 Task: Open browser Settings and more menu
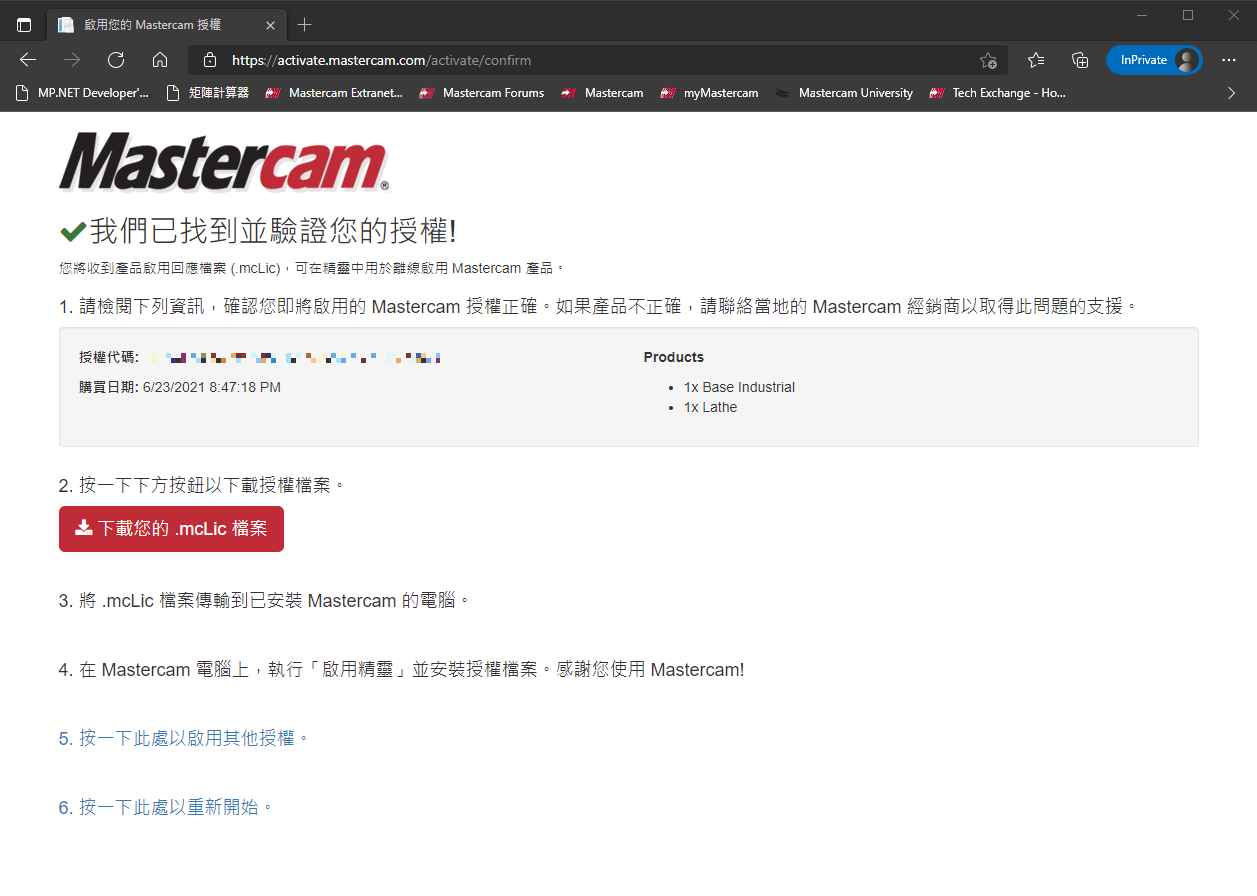point(1229,60)
